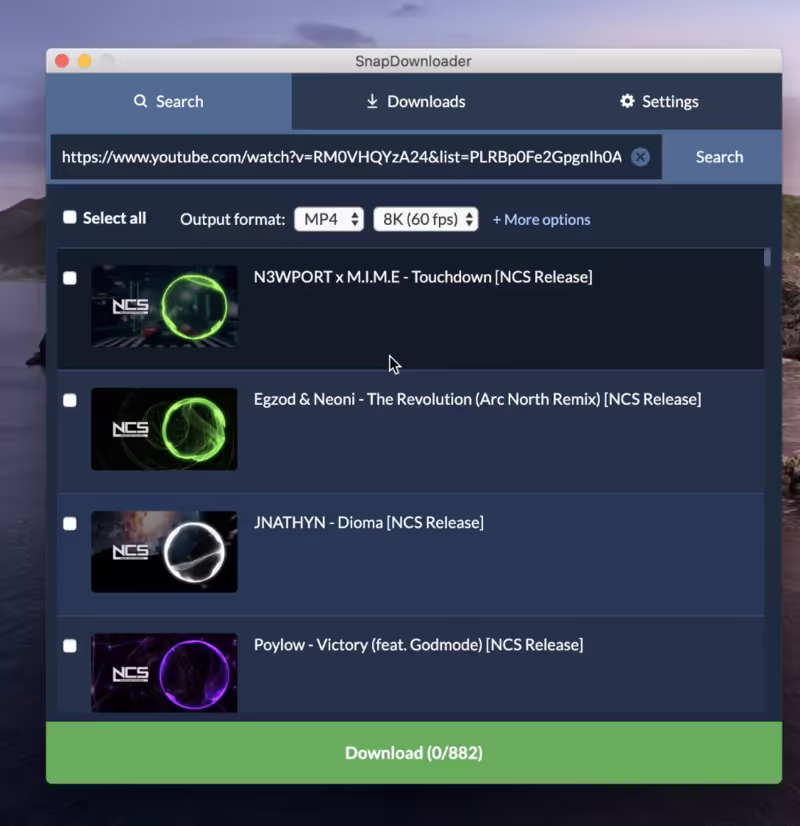Open the Search tab
This screenshot has width=800, height=826.
pos(169,101)
